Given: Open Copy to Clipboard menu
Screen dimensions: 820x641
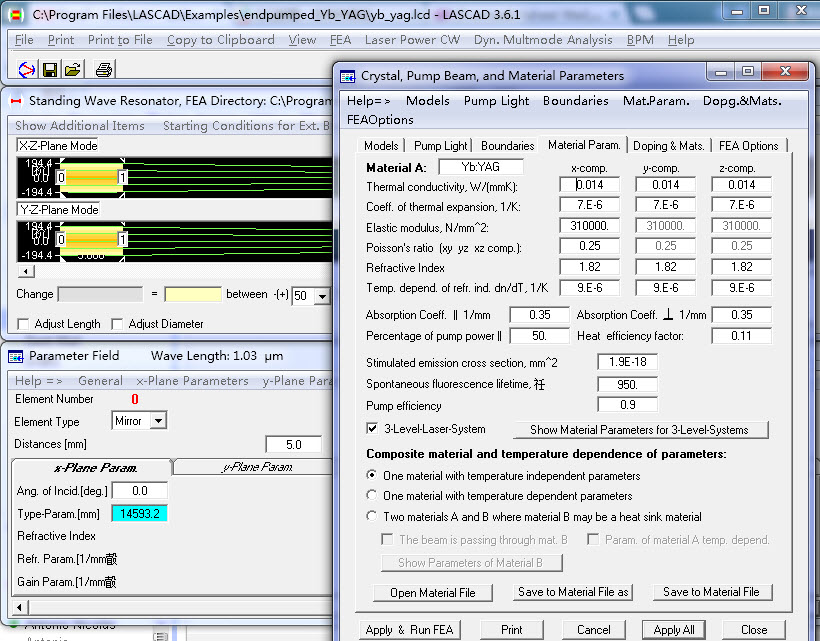Looking at the screenshot, I should tap(221, 40).
